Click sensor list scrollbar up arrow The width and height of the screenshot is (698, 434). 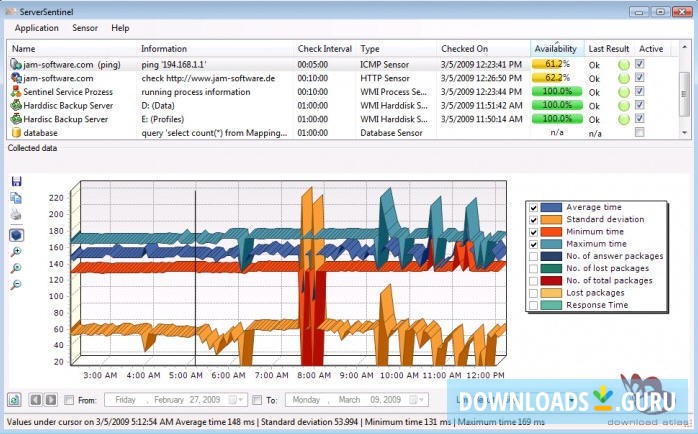[685, 47]
